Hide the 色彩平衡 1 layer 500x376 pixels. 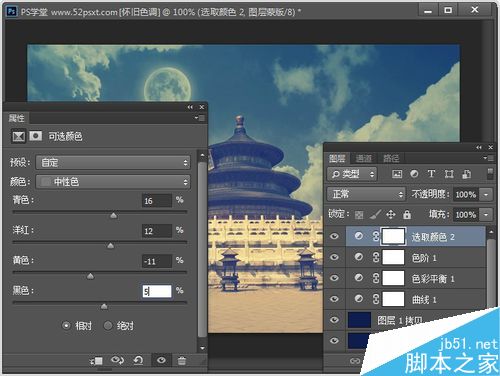334,278
